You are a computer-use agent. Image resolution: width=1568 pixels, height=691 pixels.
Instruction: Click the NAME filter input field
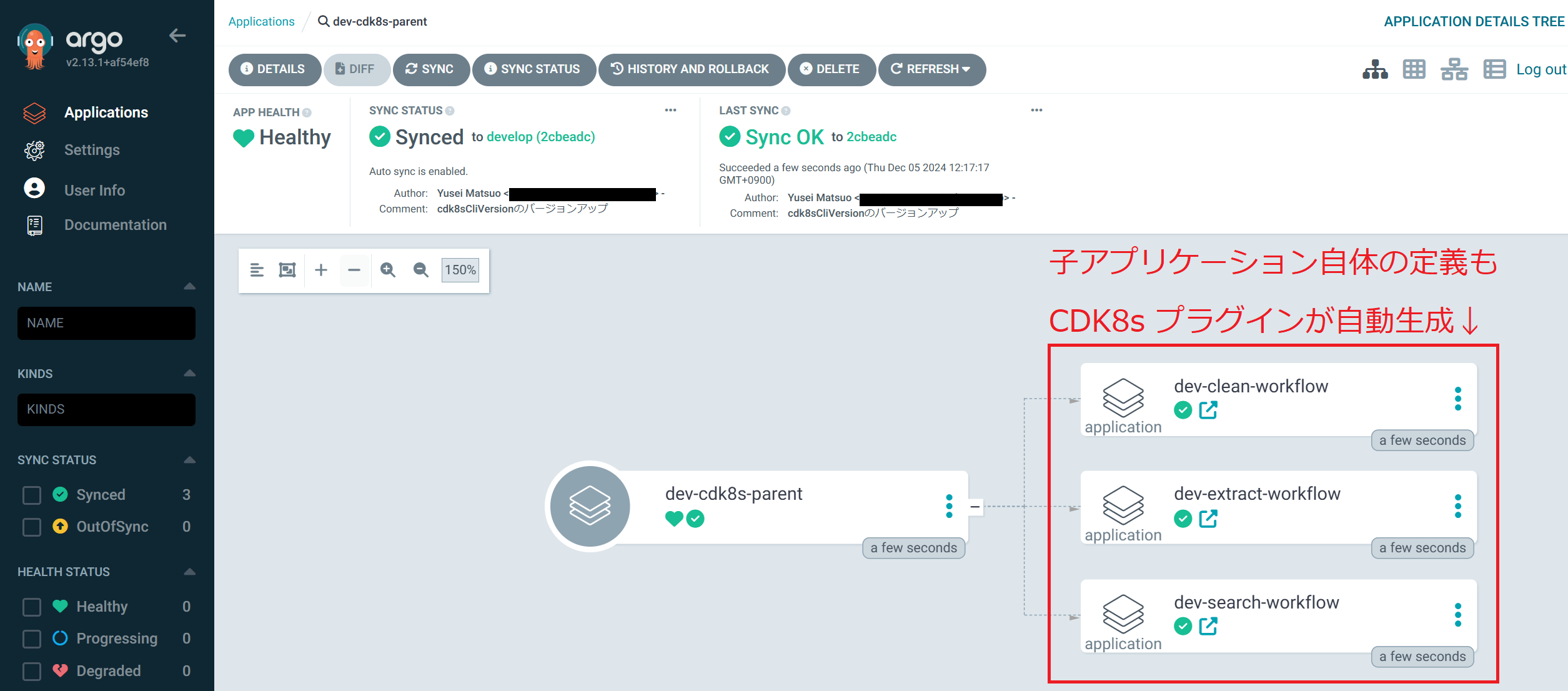coord(106,323)
